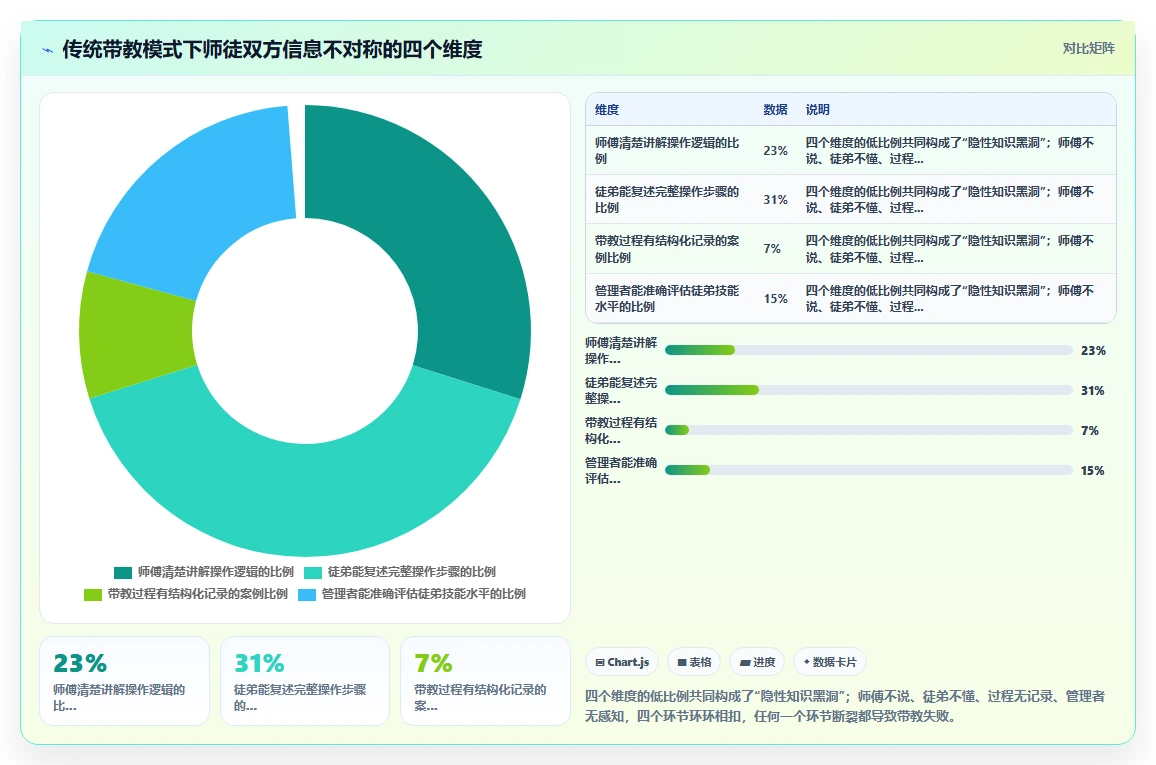Click the progress bar for 师傅清楚讲解操作…
Image resolution: width=1156 pixels, height=765 pixels.
(868, 350)
